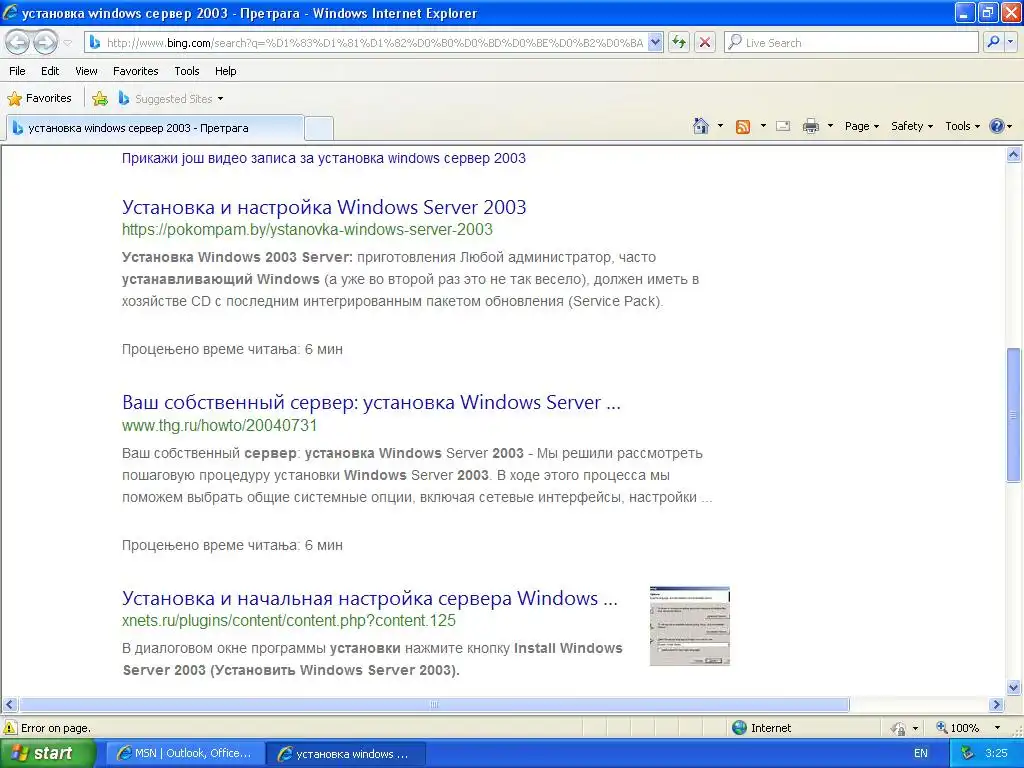Open search provider options dropdown
1024x768 pixels.
pos(1010,42)
